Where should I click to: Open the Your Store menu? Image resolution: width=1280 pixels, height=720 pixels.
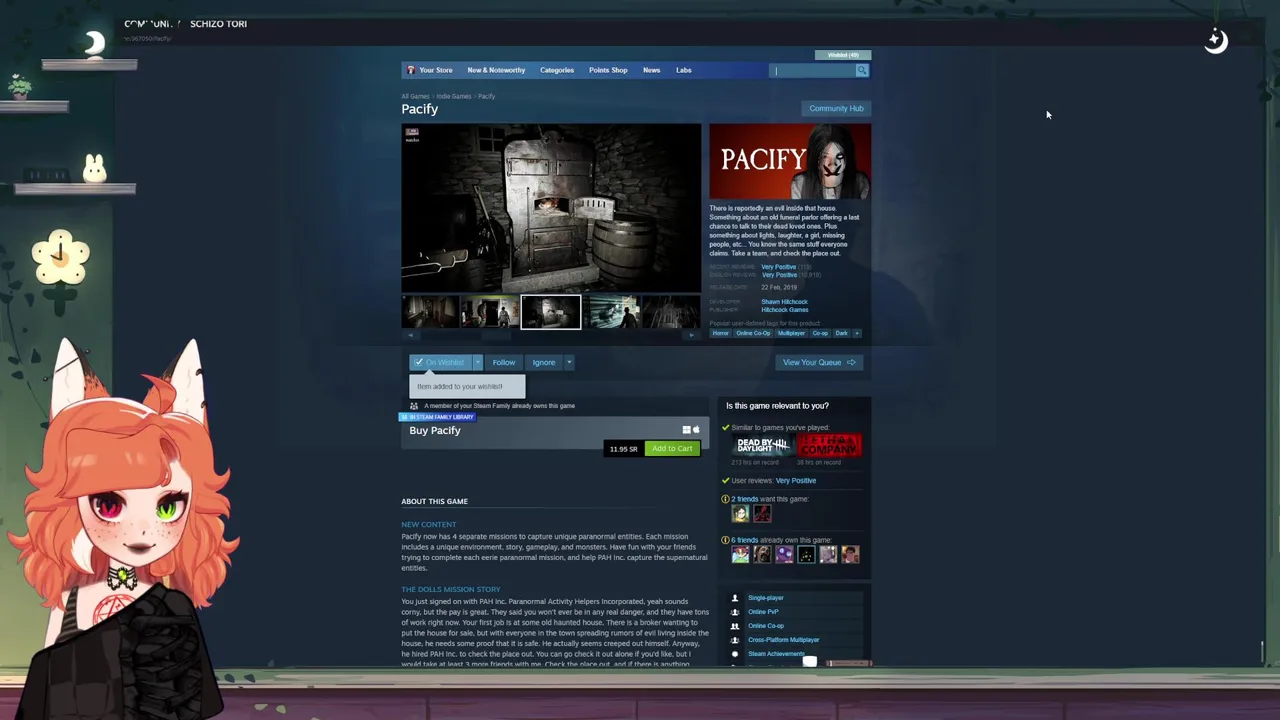coord(436,70)
